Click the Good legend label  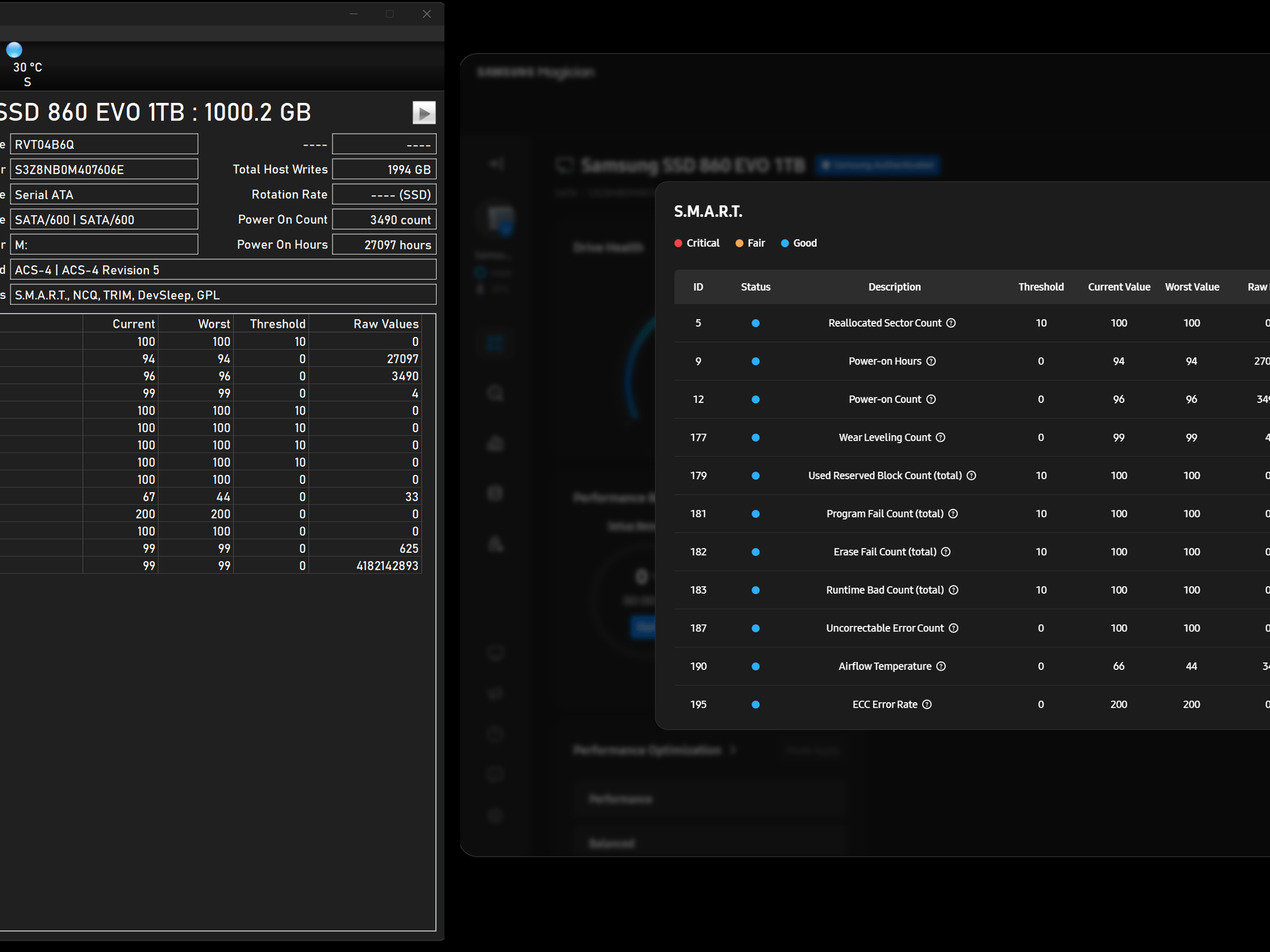tap(805, 243)
